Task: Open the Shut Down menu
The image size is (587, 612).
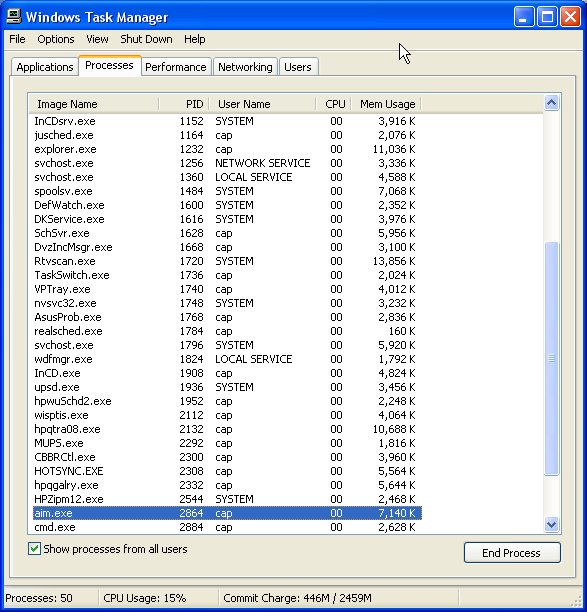Action: [x=146, y=39]
